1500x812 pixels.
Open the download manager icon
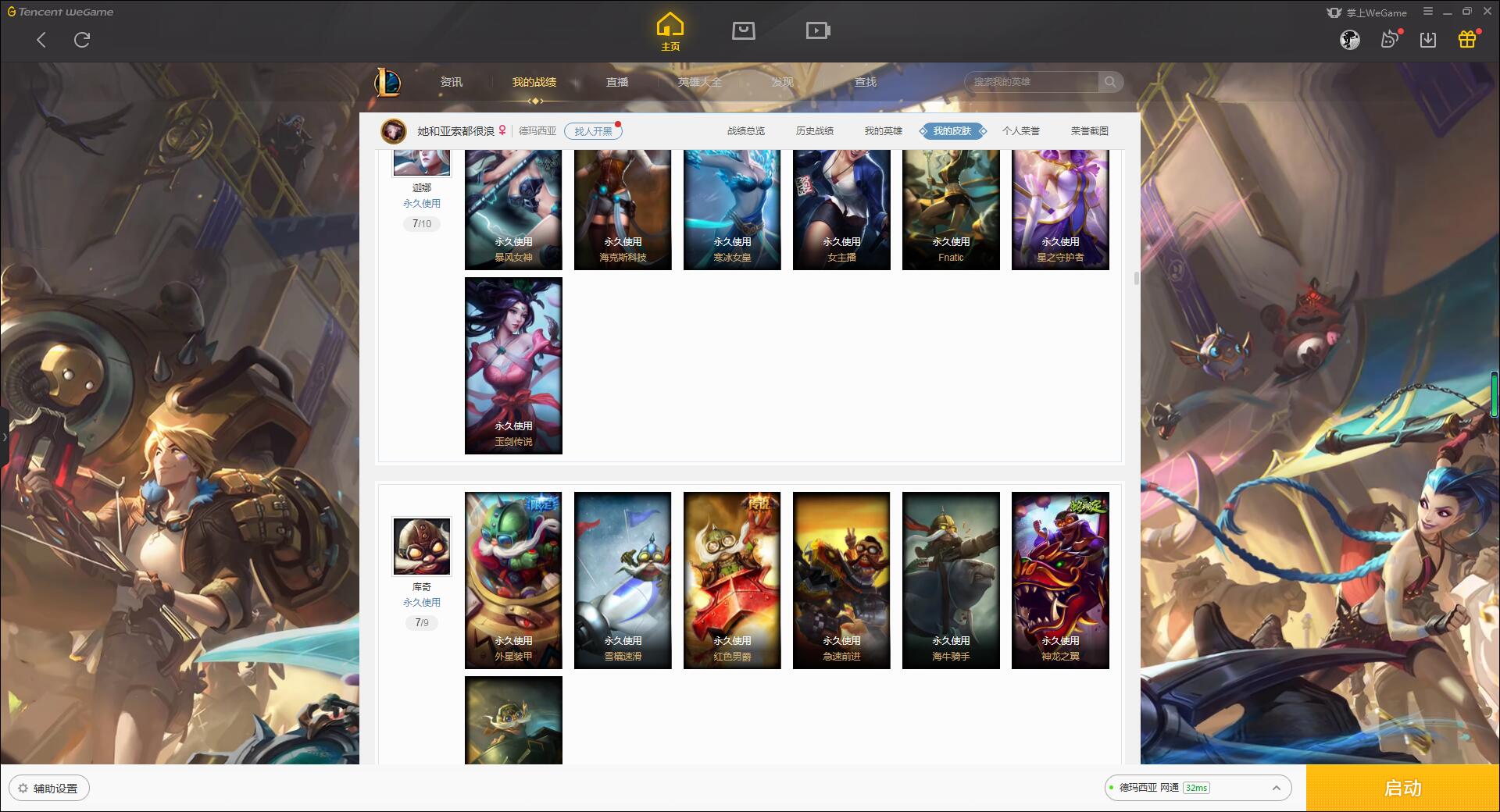point(1428,39)
